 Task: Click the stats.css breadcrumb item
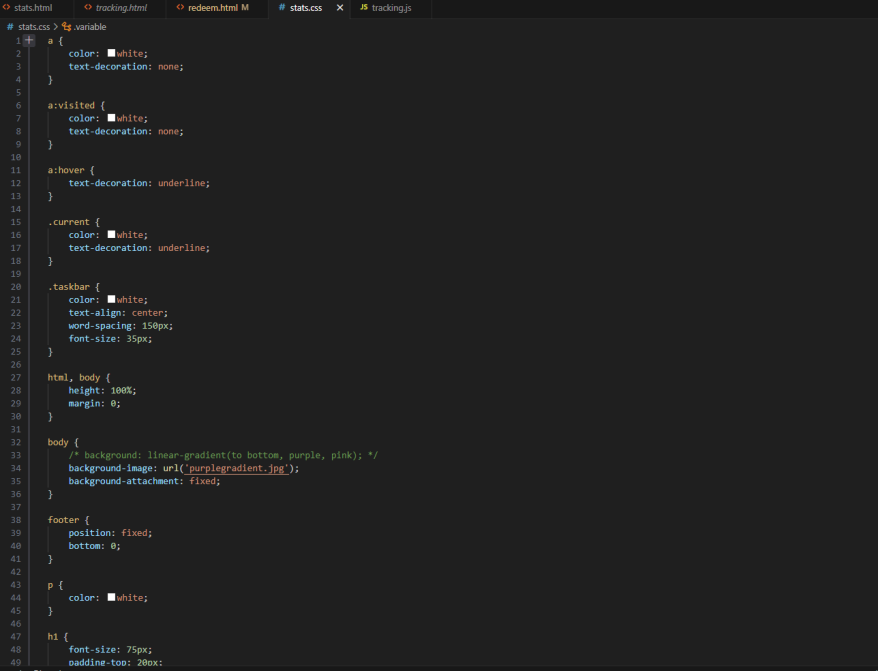[34, 27]
